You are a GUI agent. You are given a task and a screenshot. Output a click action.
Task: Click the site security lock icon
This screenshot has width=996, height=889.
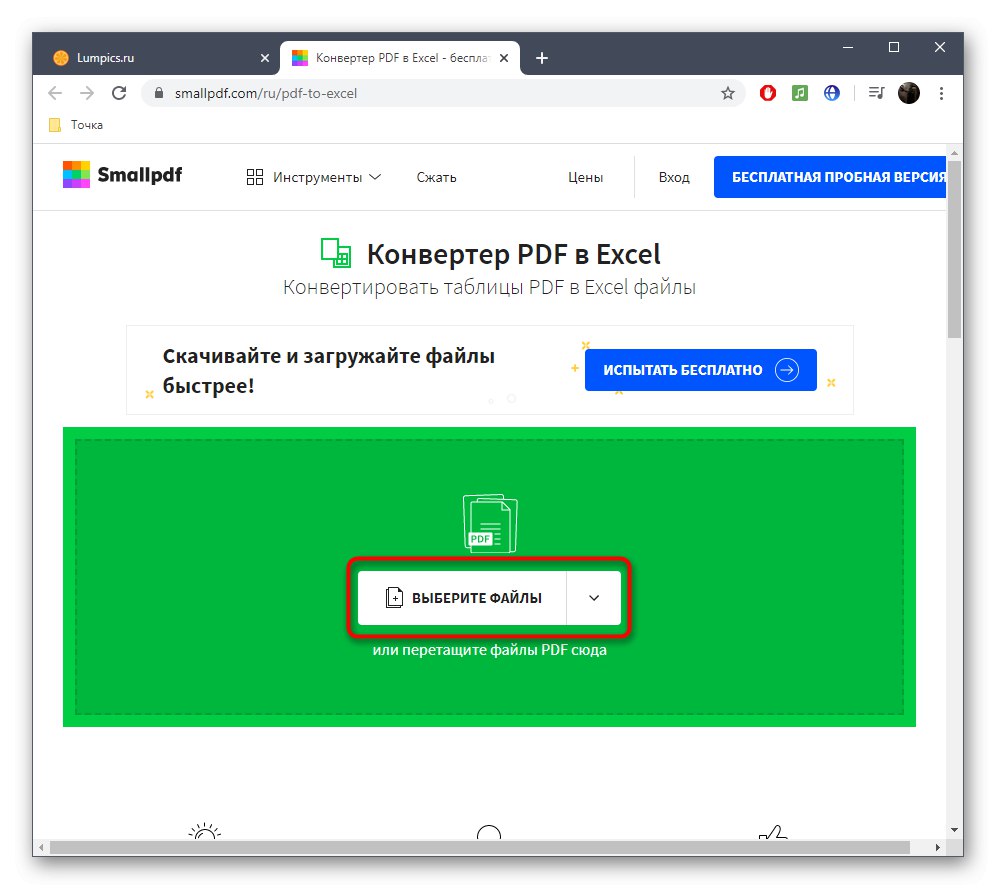pyautogui.click(x=158, y=92)
